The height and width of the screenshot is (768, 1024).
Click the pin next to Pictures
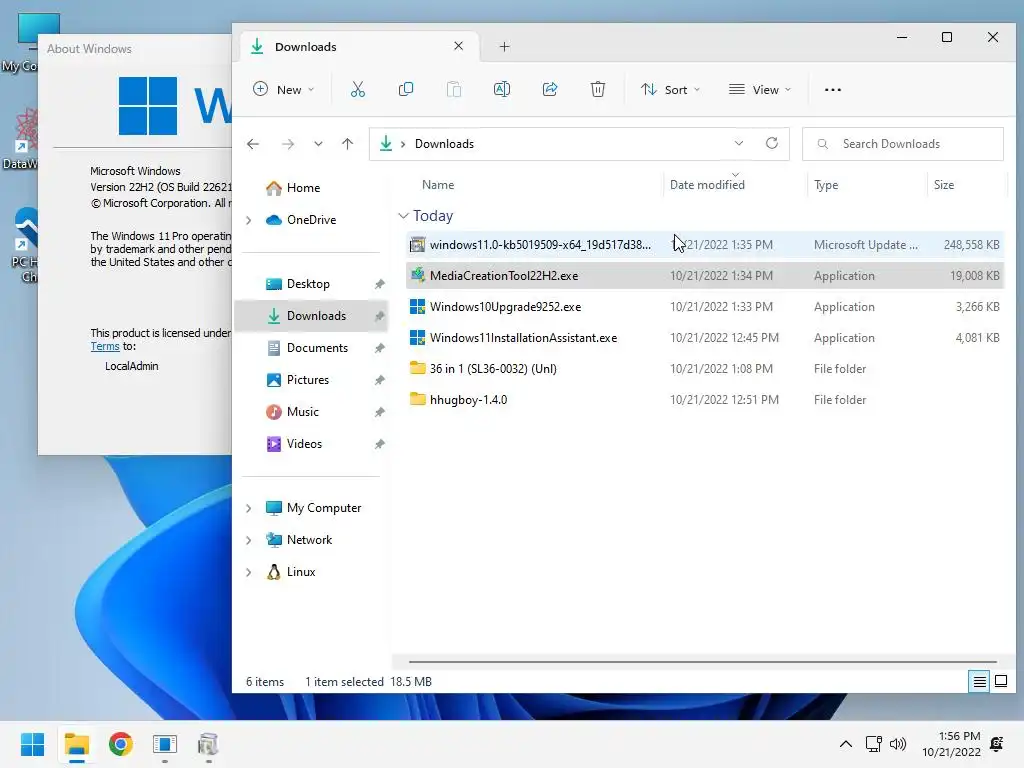tap(379, 380)
